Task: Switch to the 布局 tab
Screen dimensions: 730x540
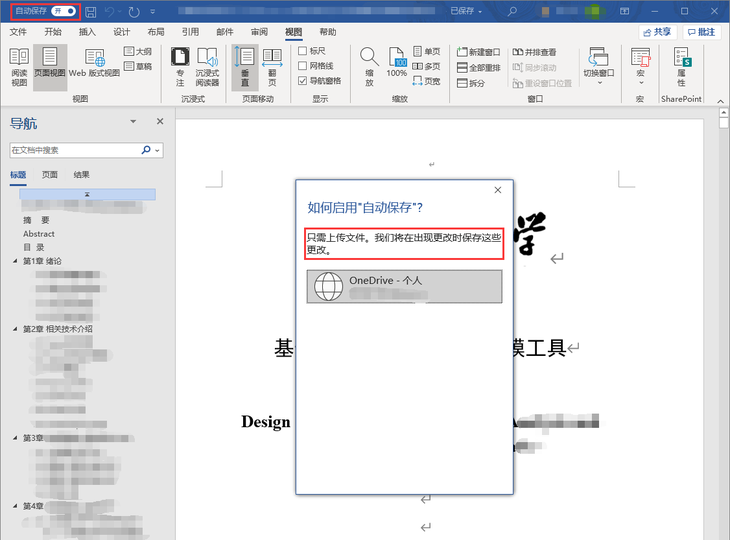Action: coord(156,32)
